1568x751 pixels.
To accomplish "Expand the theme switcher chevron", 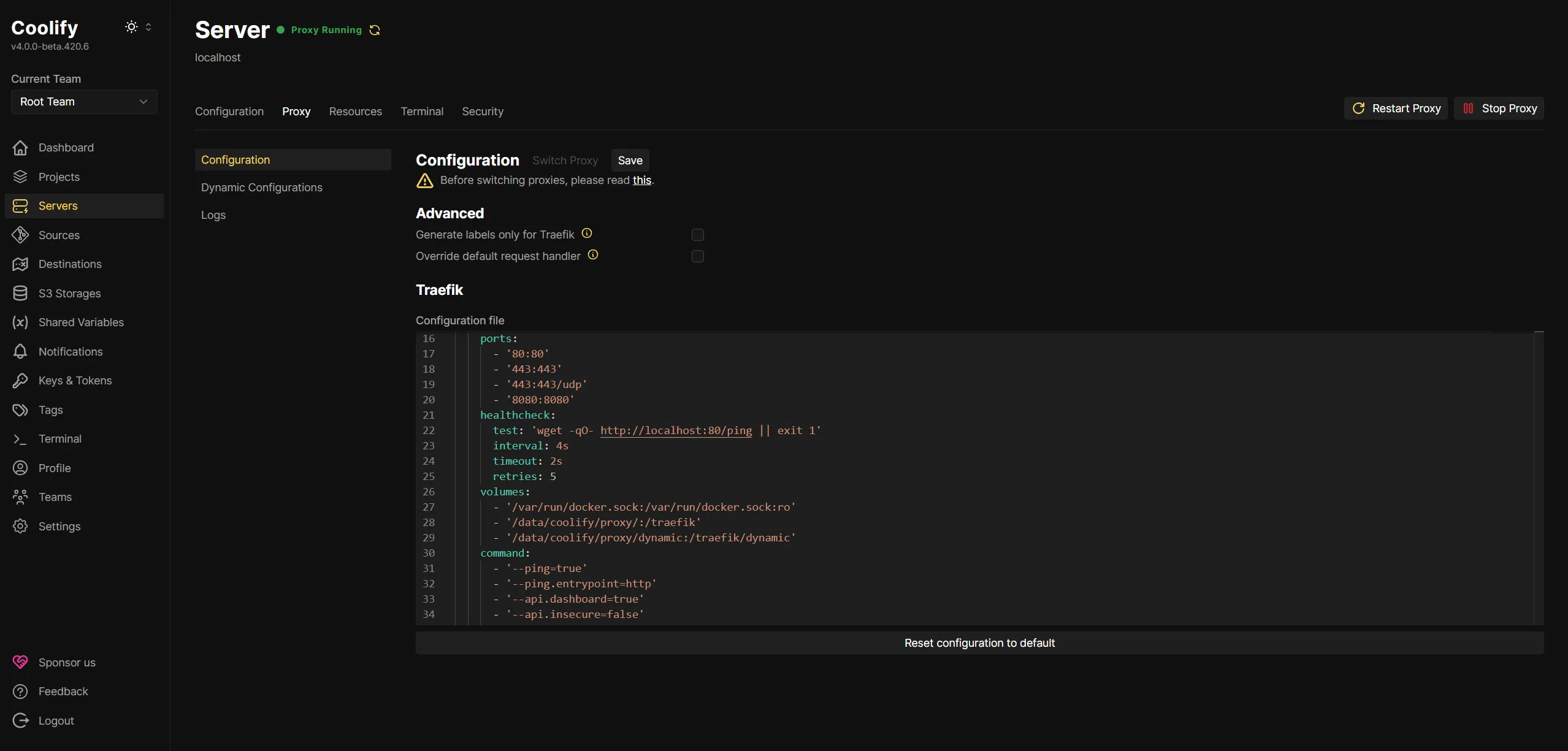I will [148, 26].
